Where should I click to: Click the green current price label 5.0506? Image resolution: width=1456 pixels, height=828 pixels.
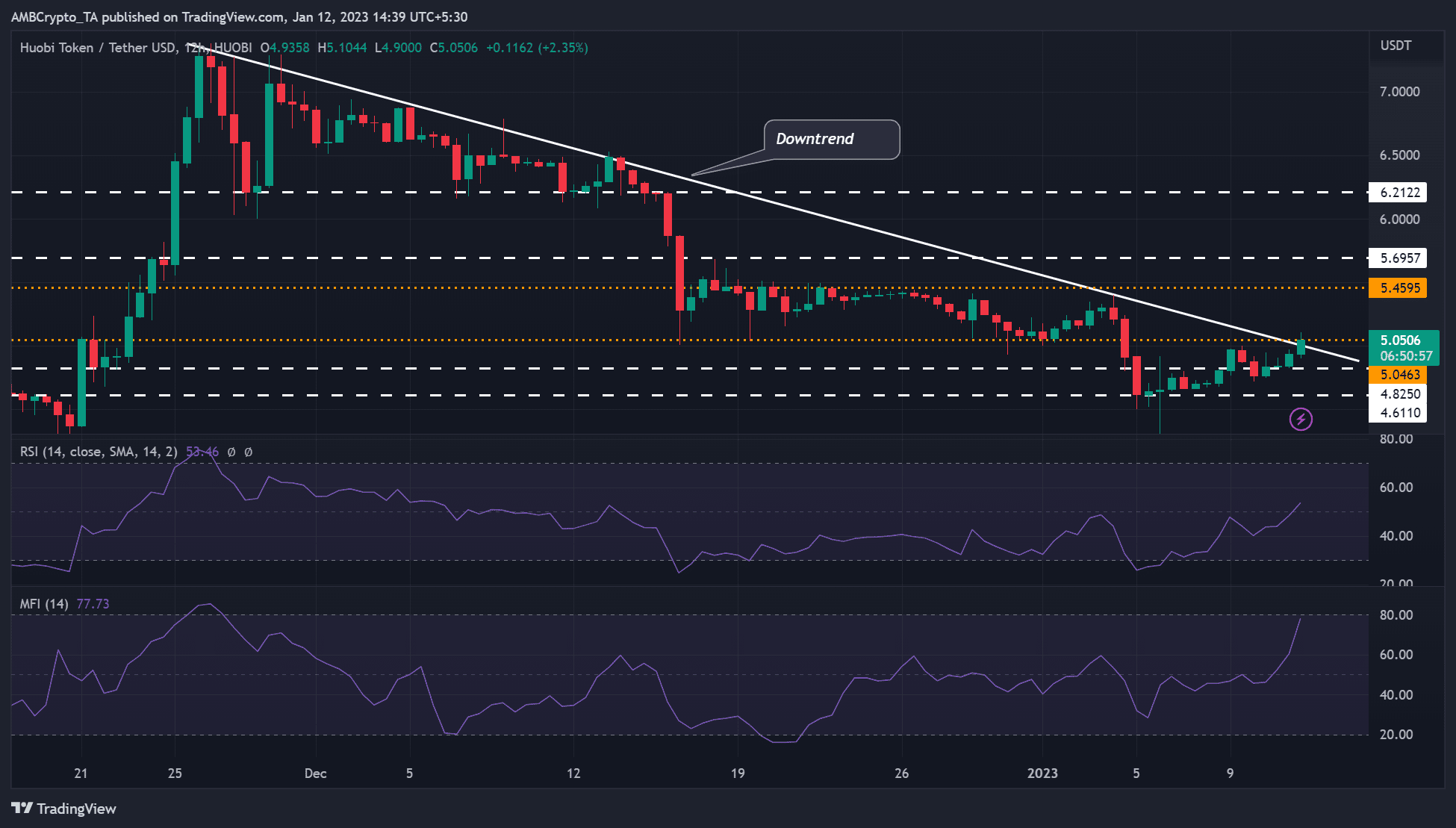[x=1401, y=340]
